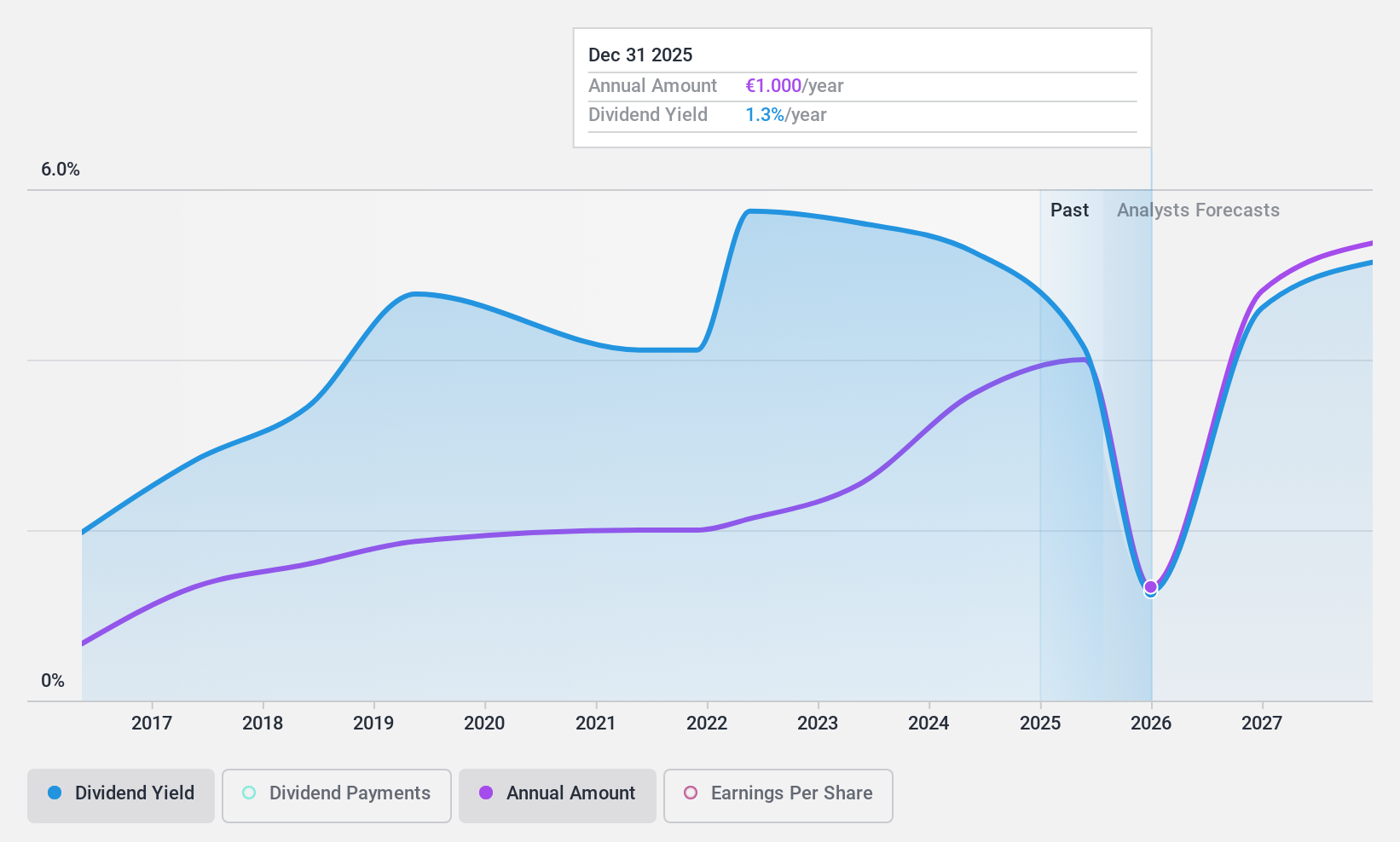Click the Dec 31 2025 tooltip date

click(640, 55)
